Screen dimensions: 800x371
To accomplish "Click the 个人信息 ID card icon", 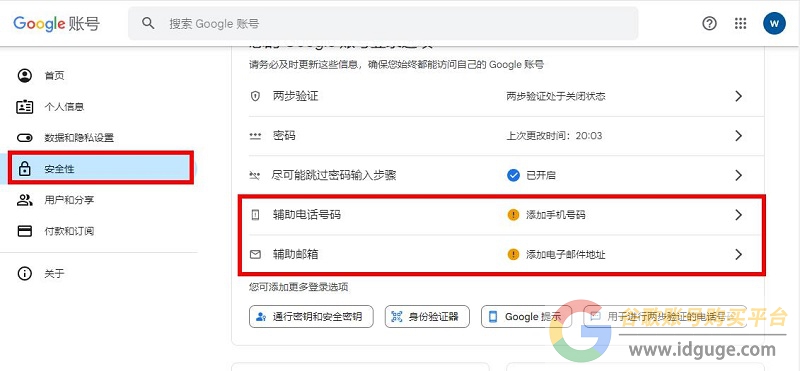I will click(x=24, y=107).
